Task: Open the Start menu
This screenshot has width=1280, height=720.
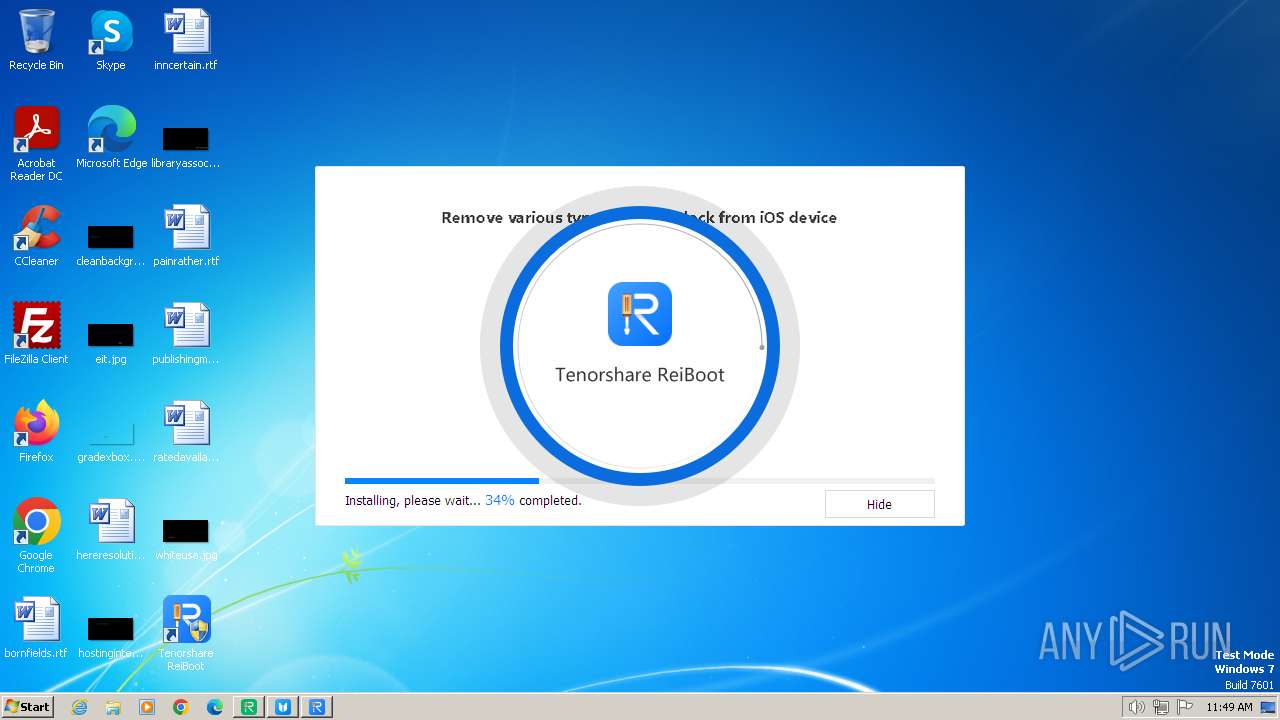Action: (28, 707)
